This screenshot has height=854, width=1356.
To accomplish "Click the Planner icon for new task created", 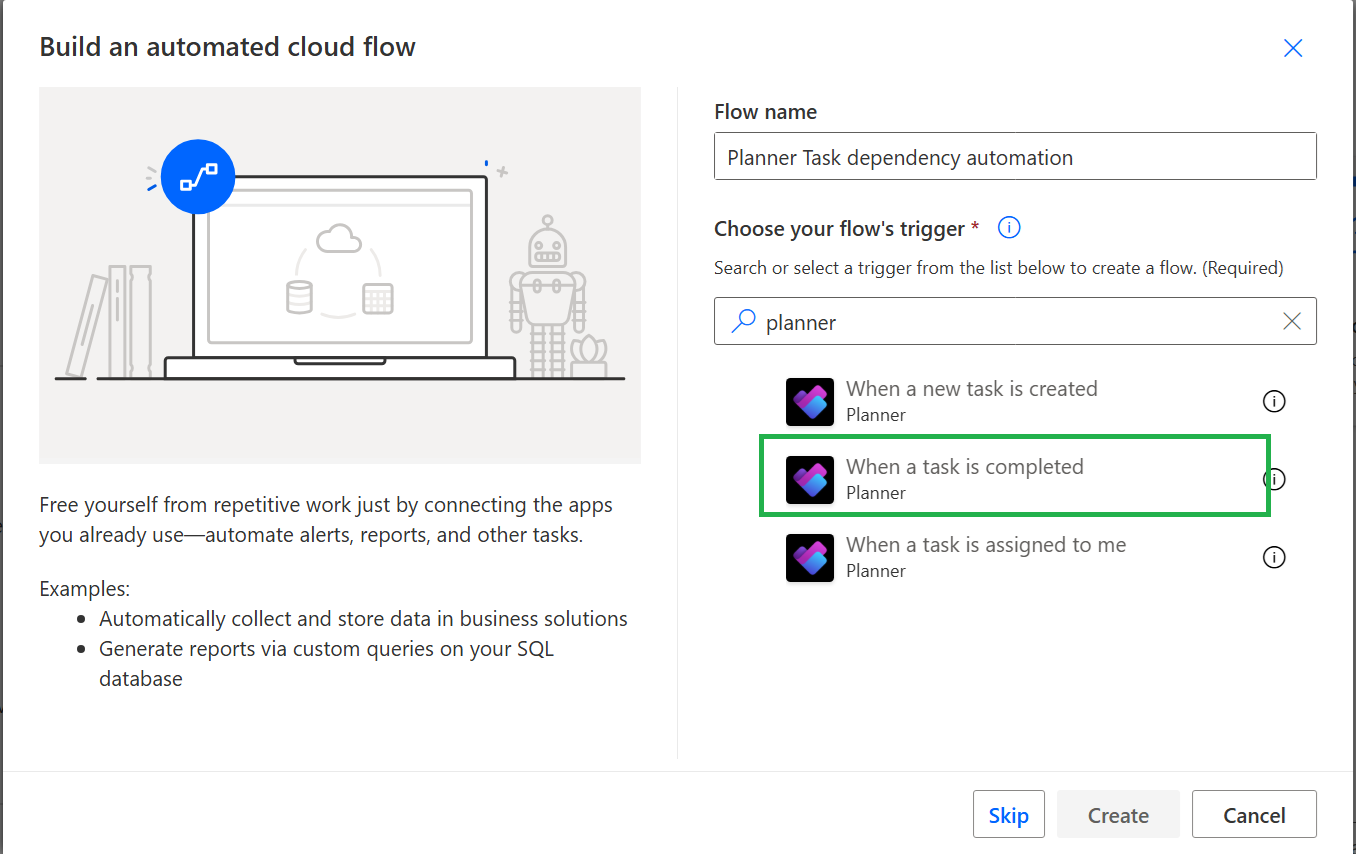I will point(810,402).
